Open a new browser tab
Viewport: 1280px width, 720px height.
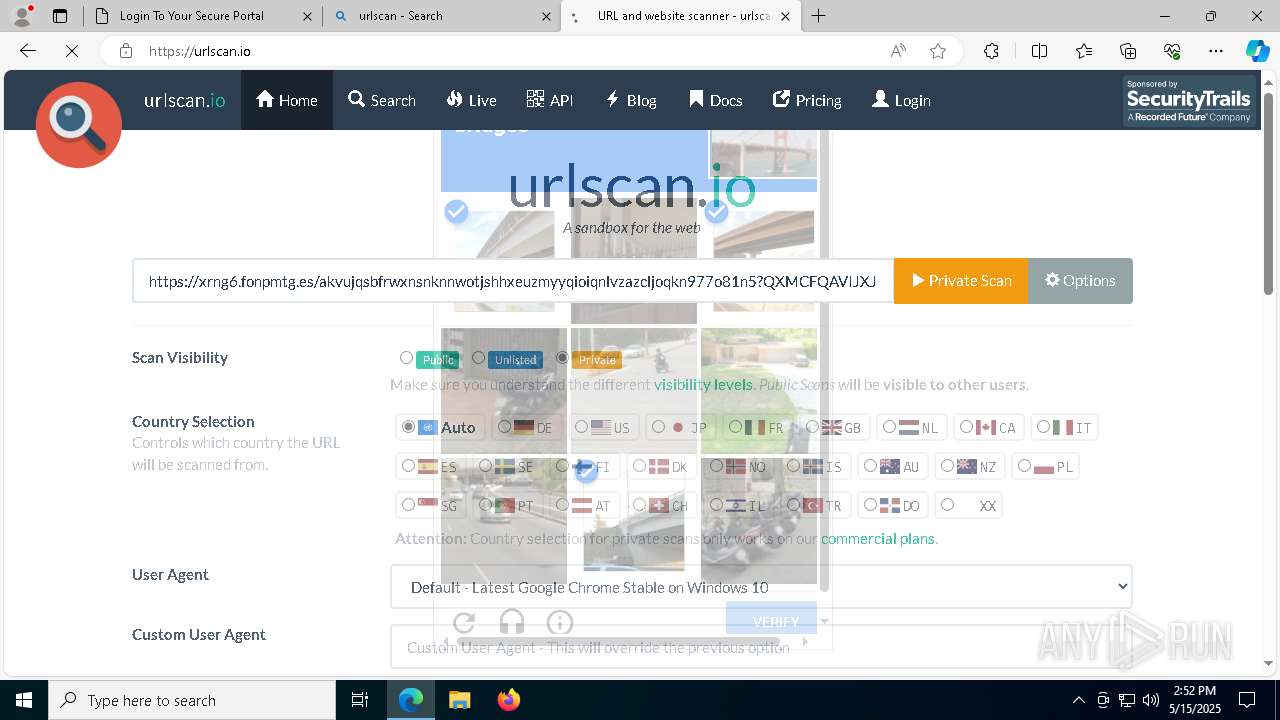point(819,16)
